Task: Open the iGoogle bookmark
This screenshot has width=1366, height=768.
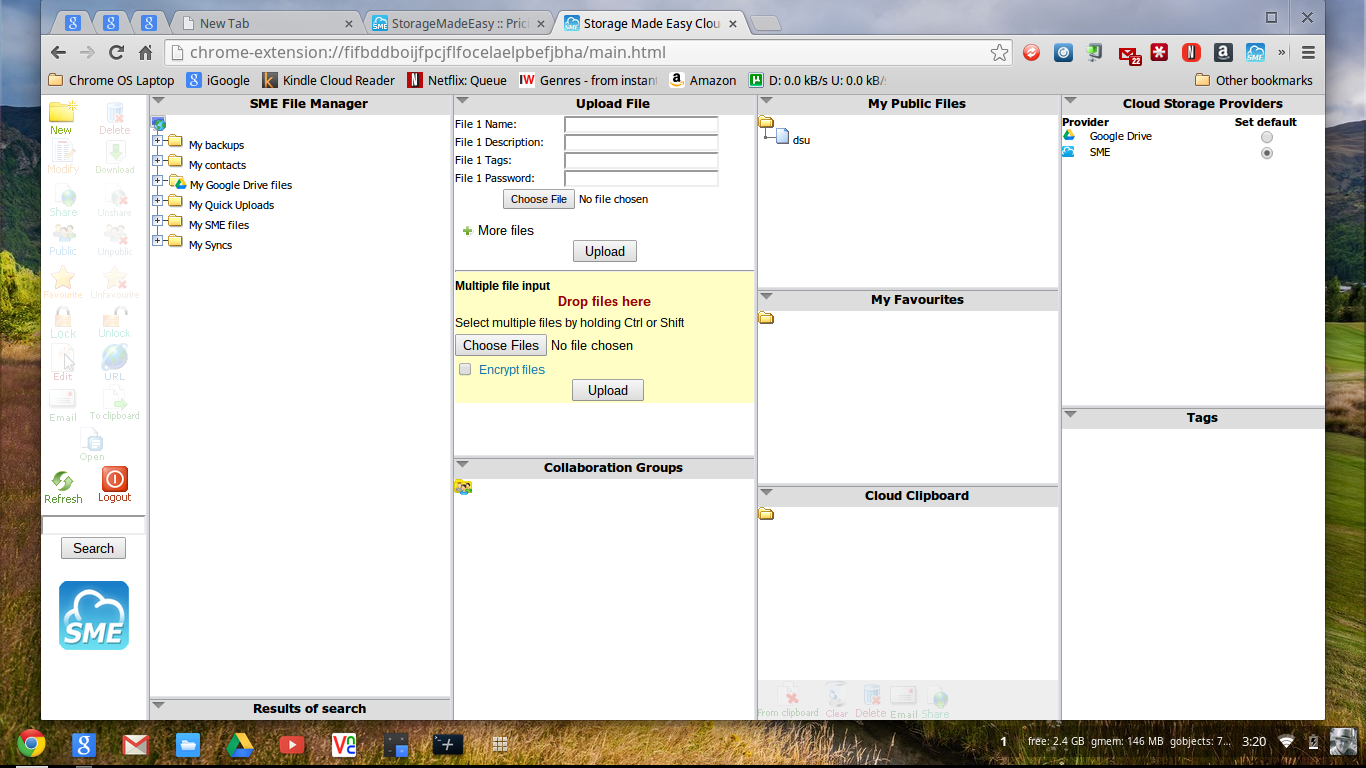Action: [x=218, y=80]
